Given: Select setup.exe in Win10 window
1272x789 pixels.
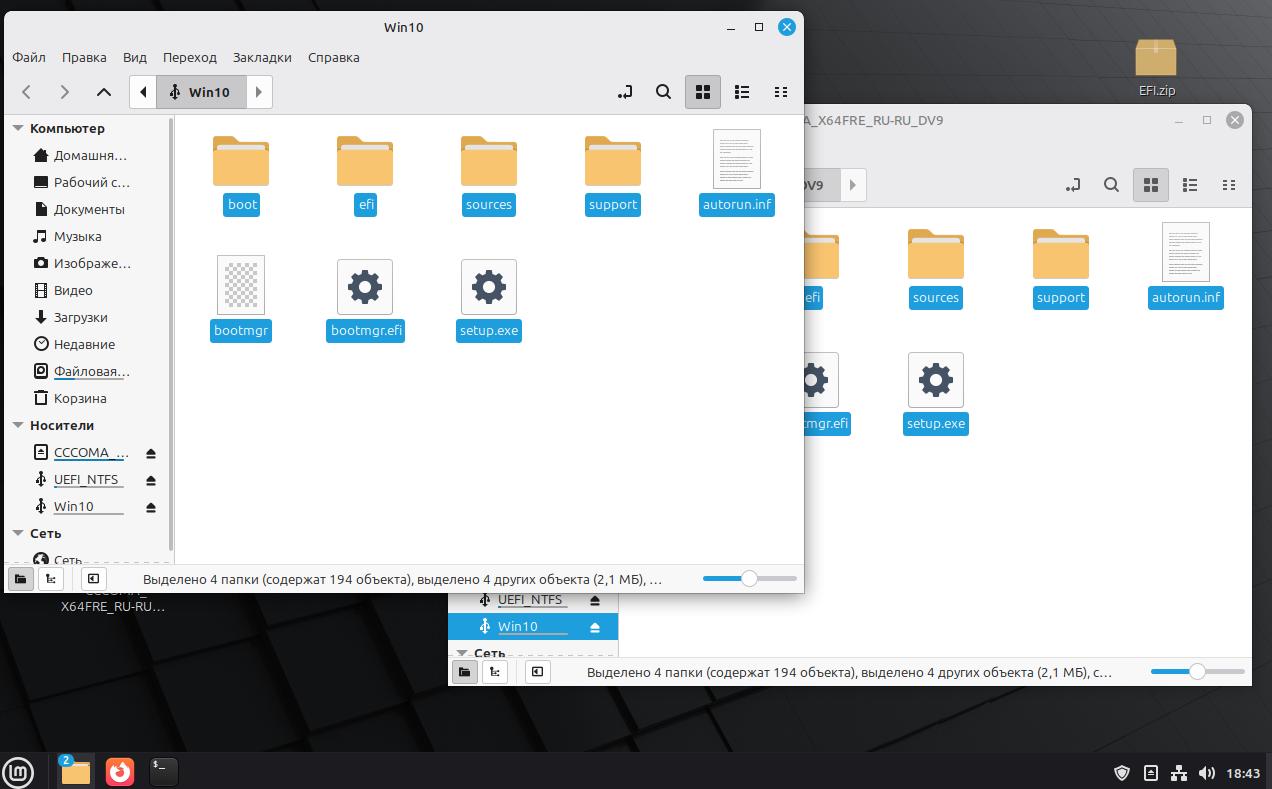Looking at the screenshot, I should click(x=489, y=299).
